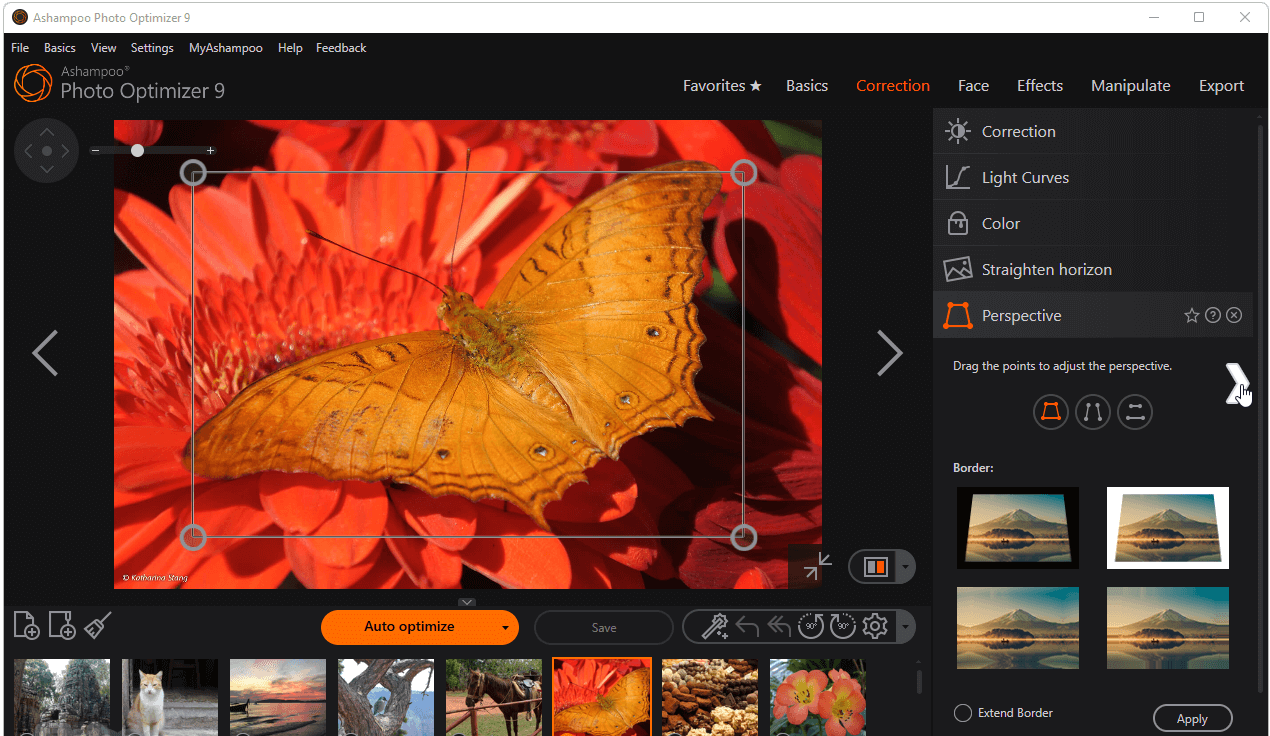Open help for the Perspective tool
The width and height of the screenshot is (1270, 736).
point(1213,316)
